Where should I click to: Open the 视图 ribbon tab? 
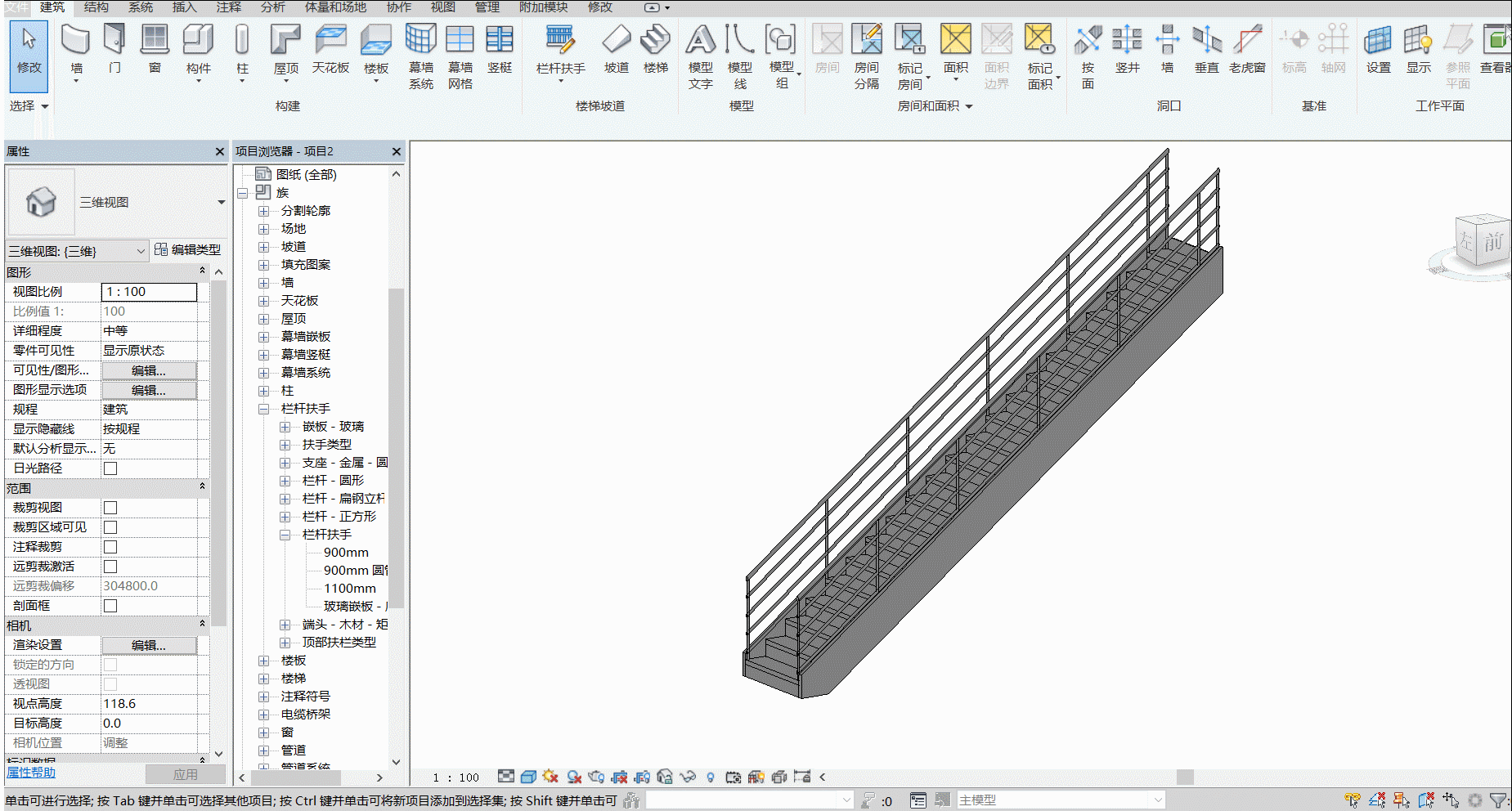coord(443,7)
